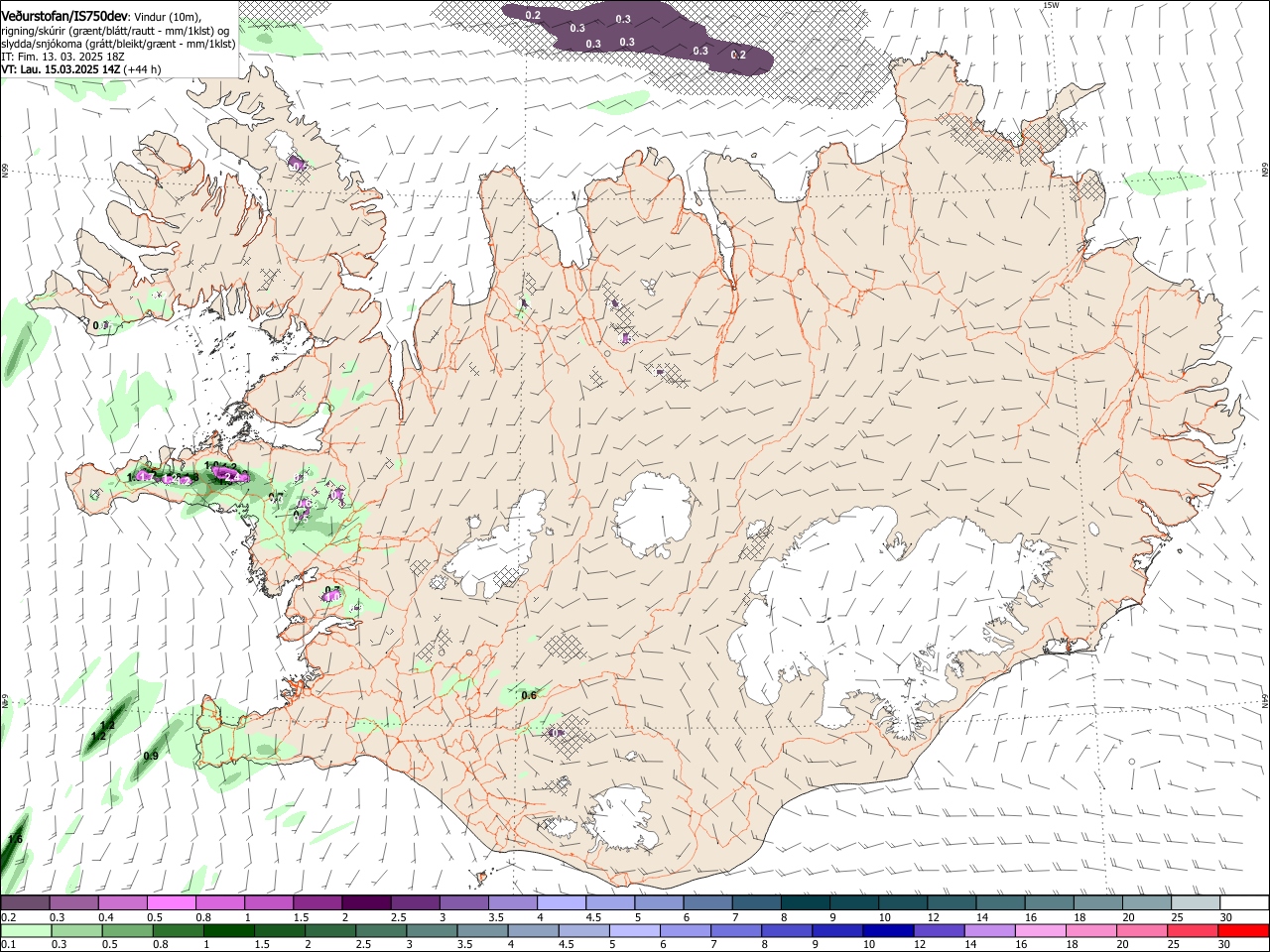Click the top-row grey swatch between 18 and 20

1098,903
